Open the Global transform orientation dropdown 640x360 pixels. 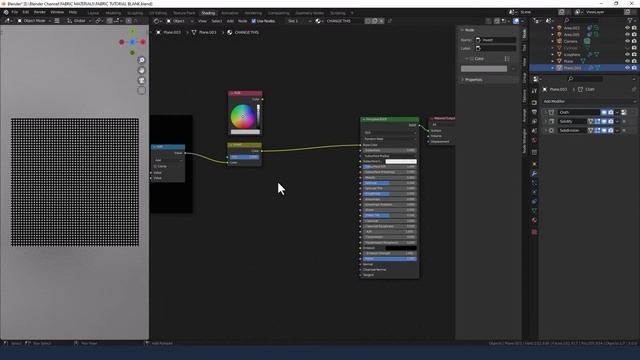[80, 21]
